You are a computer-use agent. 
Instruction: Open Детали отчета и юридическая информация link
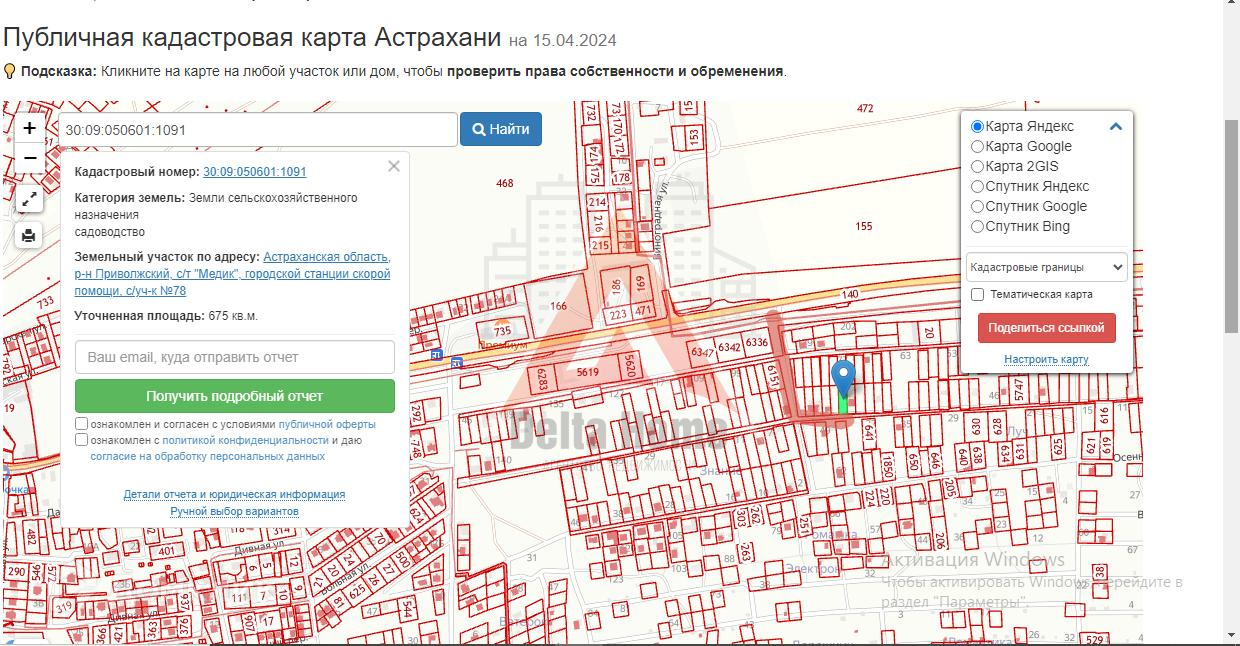[x=234, y=494]
